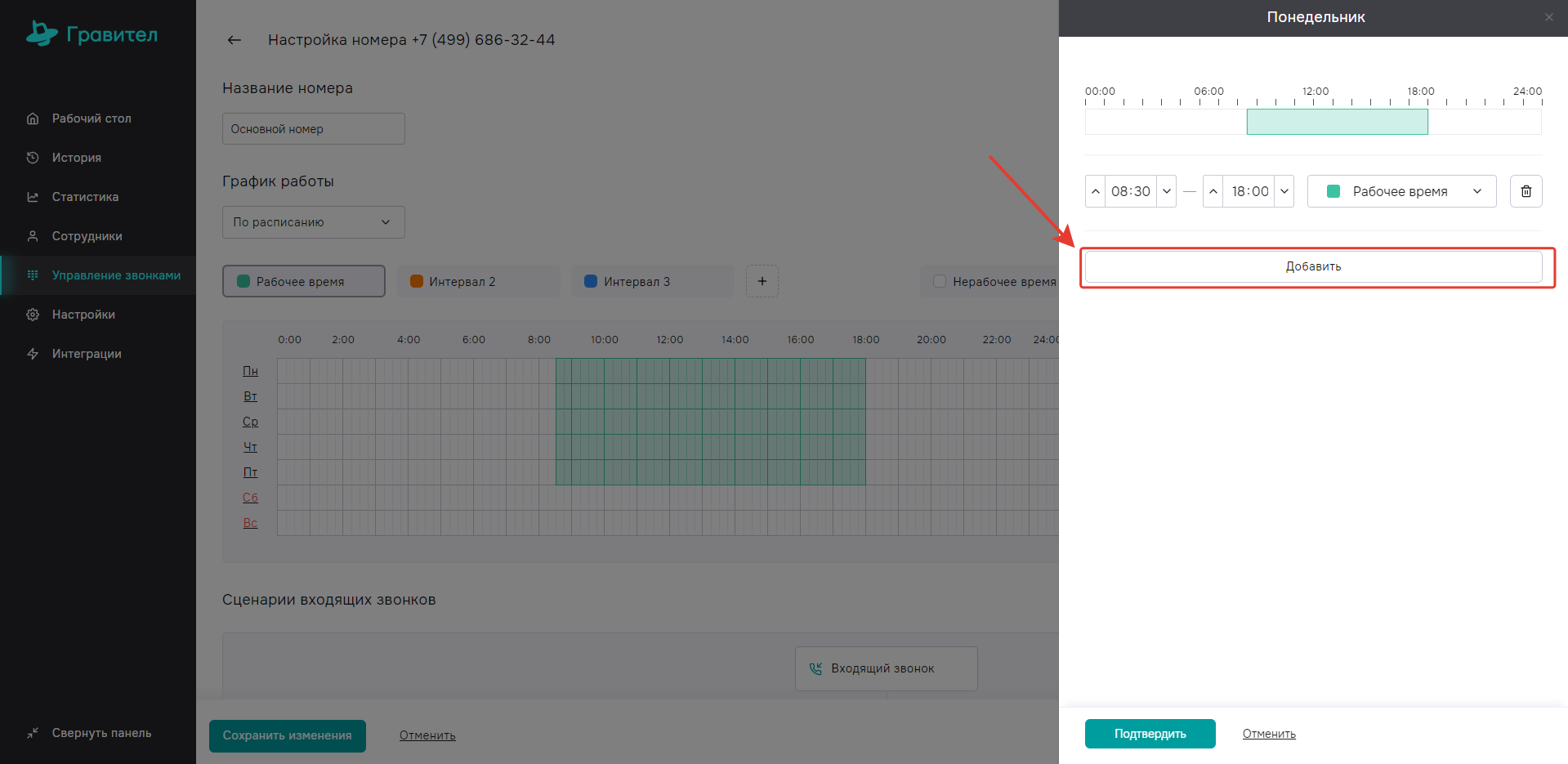Click the Основной номер name field
1568x764 pixels.
pos(313,129)
